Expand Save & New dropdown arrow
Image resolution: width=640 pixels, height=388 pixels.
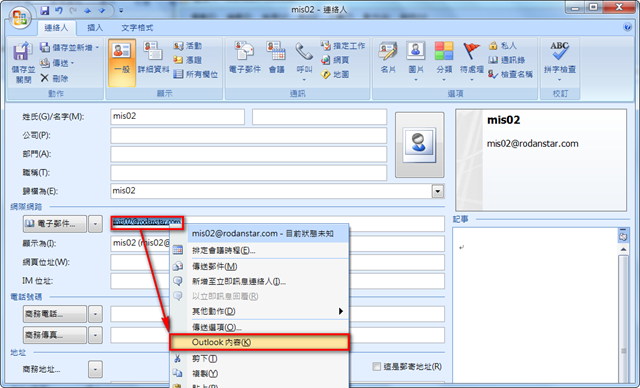click(98, 48)
